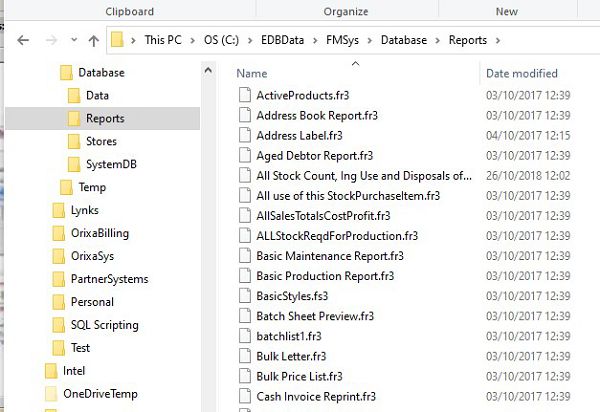600x412 pixels.
Task: Expand the chevron after OS (C:)
Action: pyautogui.click(x=250, y=40)
